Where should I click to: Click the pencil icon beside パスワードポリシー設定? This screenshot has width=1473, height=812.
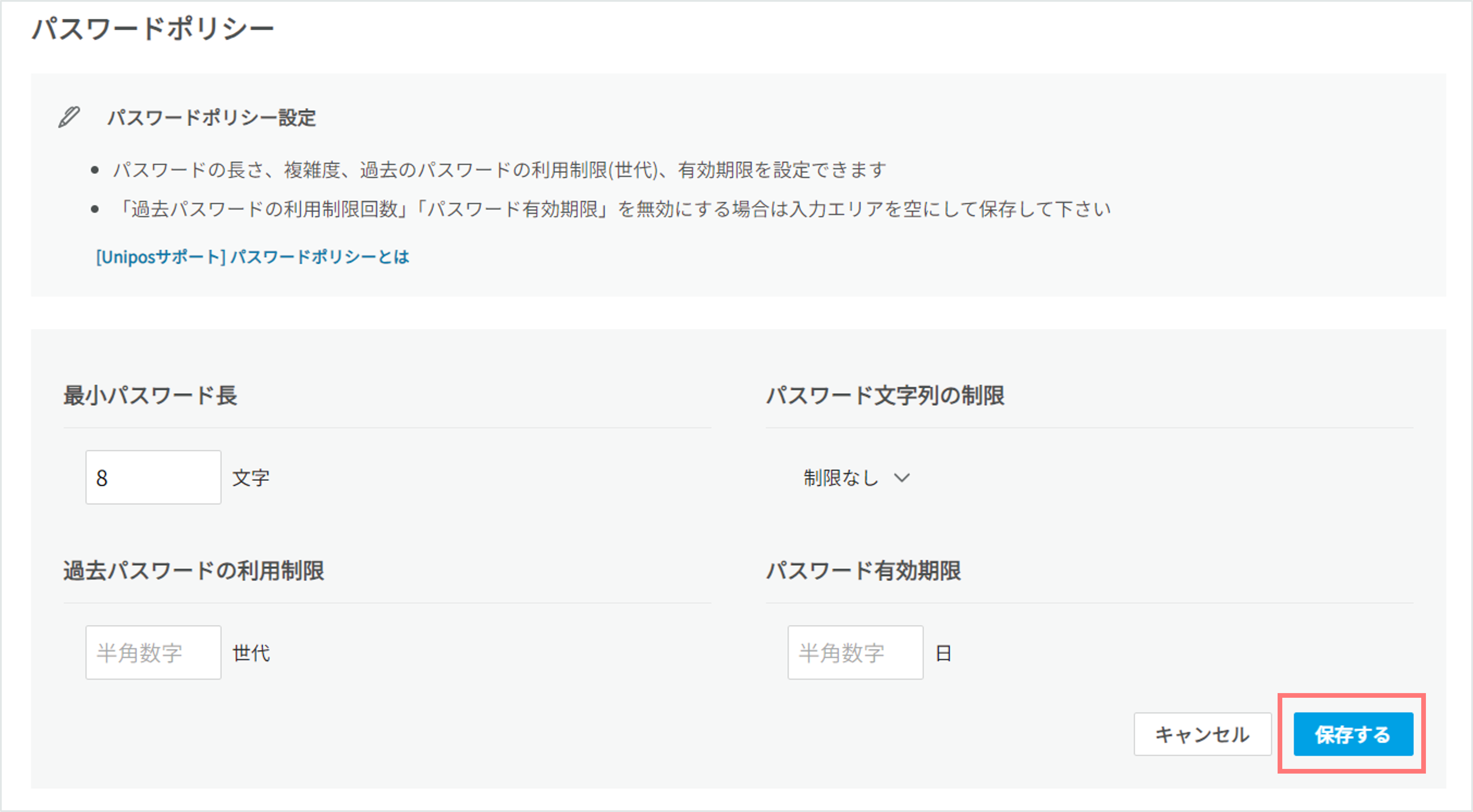[x=69, y=117]
